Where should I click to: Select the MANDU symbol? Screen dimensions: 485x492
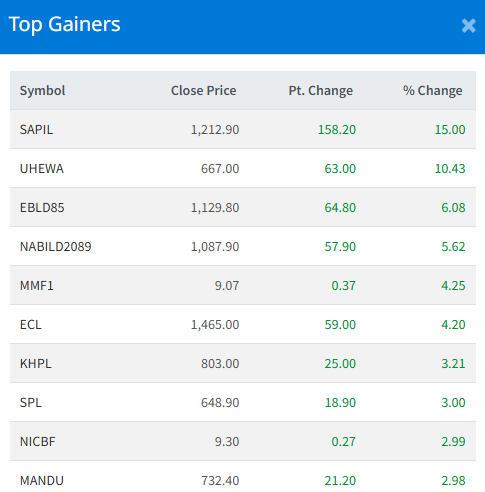click(42, 480)
